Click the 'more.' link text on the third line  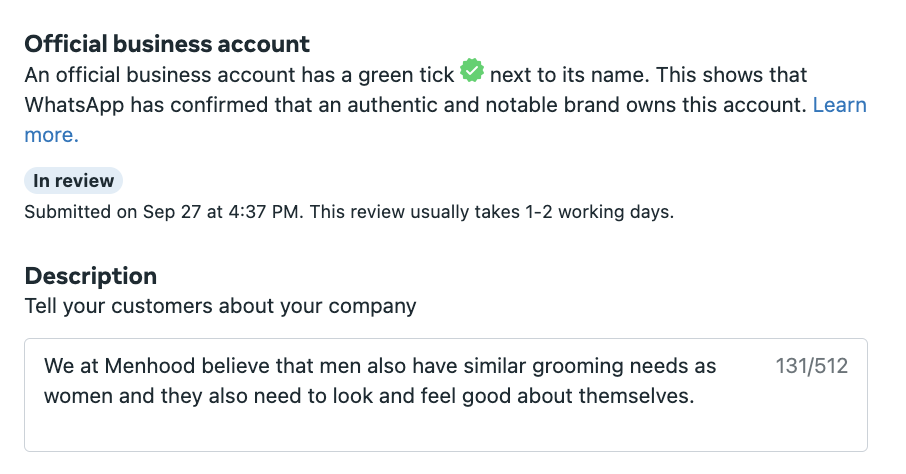pyautogui.click(x=51, y=135)
